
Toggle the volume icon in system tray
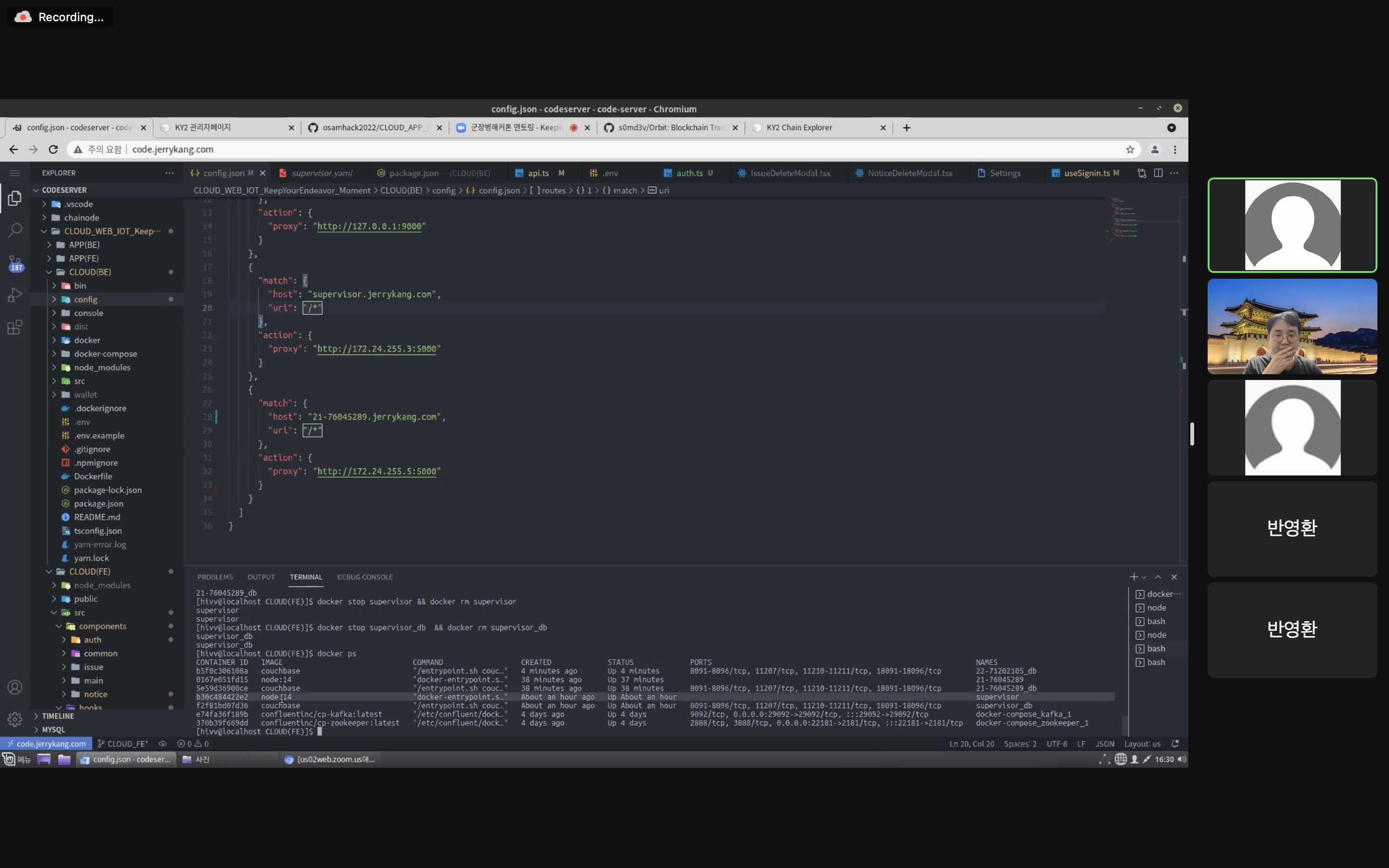tap(1181, 759)
